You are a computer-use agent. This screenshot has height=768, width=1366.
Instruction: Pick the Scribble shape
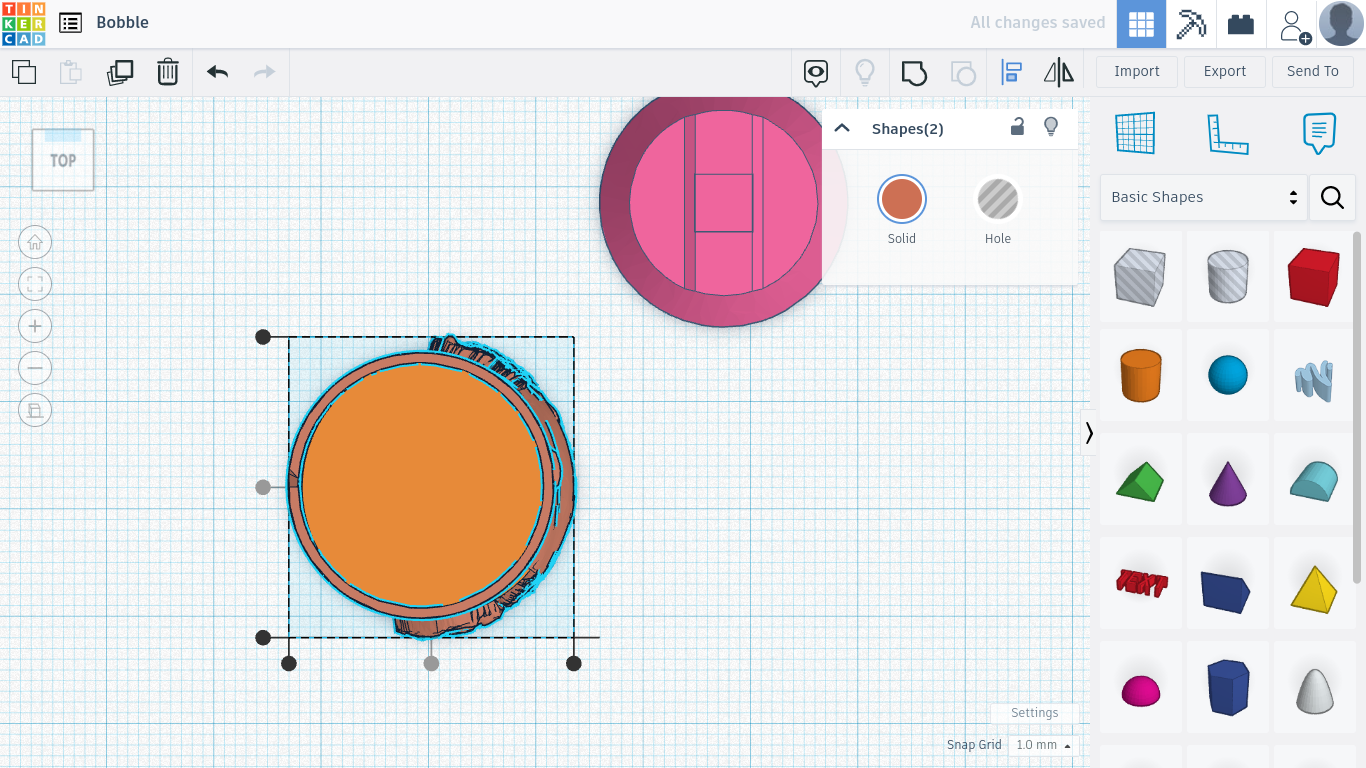[1314, 379]
